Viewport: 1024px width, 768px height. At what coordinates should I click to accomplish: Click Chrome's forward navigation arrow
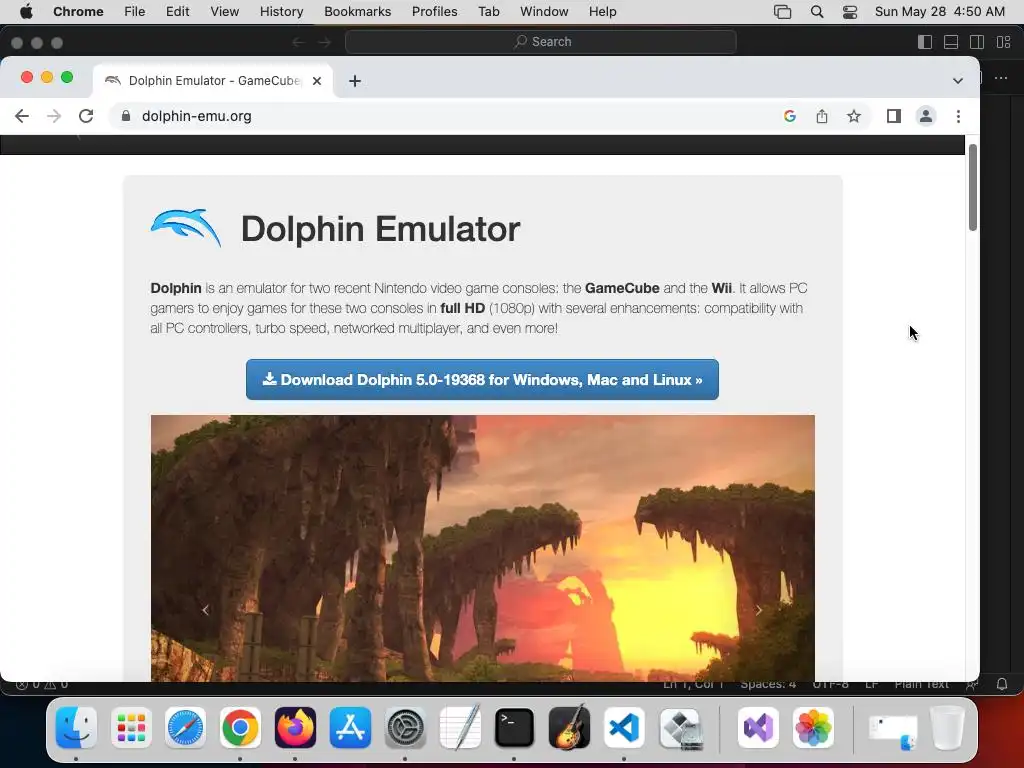54,116
